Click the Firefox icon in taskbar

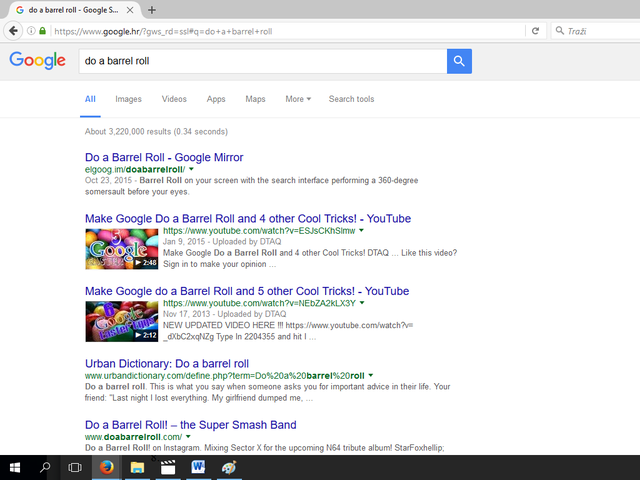coord(107,468)
